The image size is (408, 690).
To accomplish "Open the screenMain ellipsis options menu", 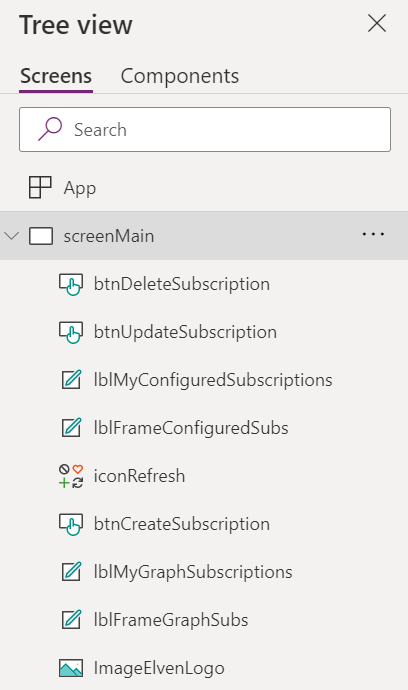I will [373, 234].
